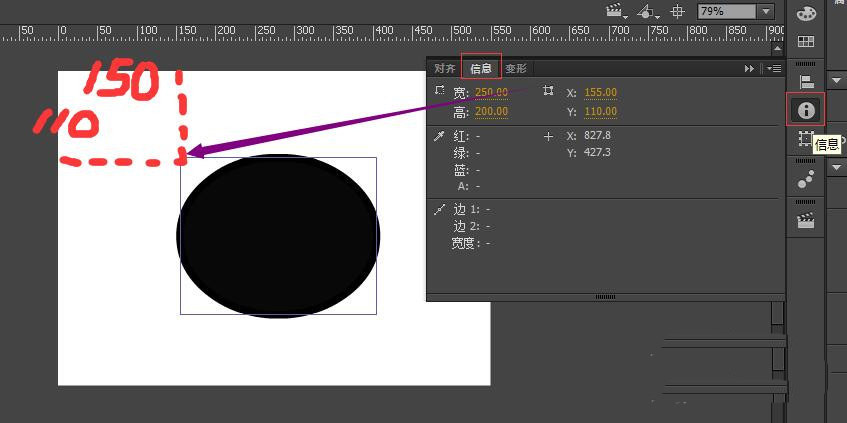Click the 79% zoom input field
847x423 pixels.
(x=727, y=11)
